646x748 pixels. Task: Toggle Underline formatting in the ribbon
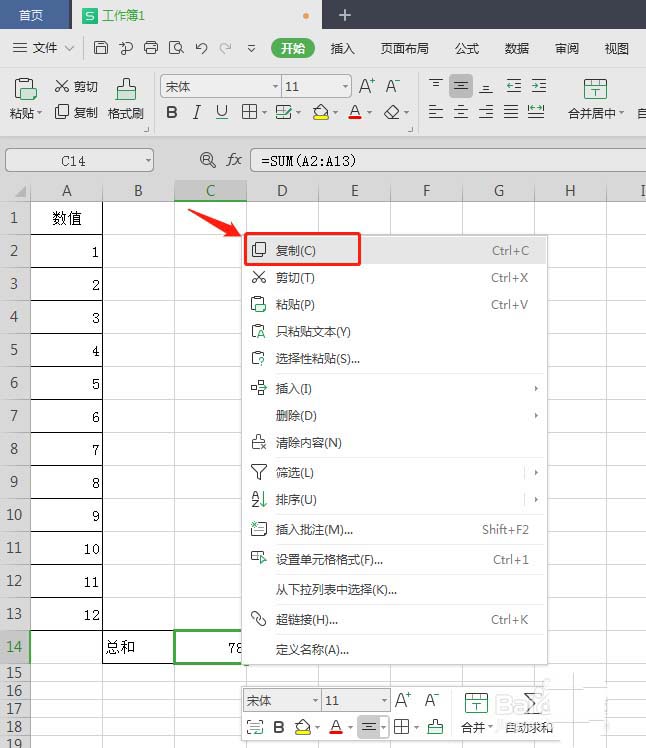[x=221, y=113]
